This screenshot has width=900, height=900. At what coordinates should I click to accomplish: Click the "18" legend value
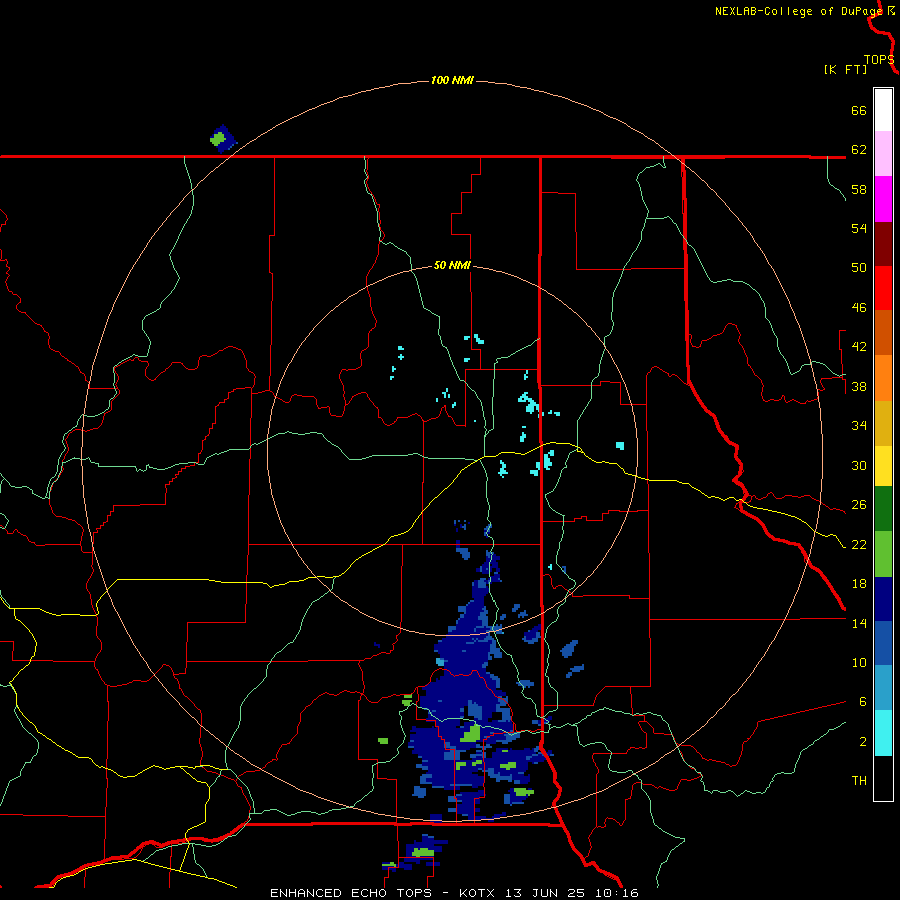click(x=859, y=584)
